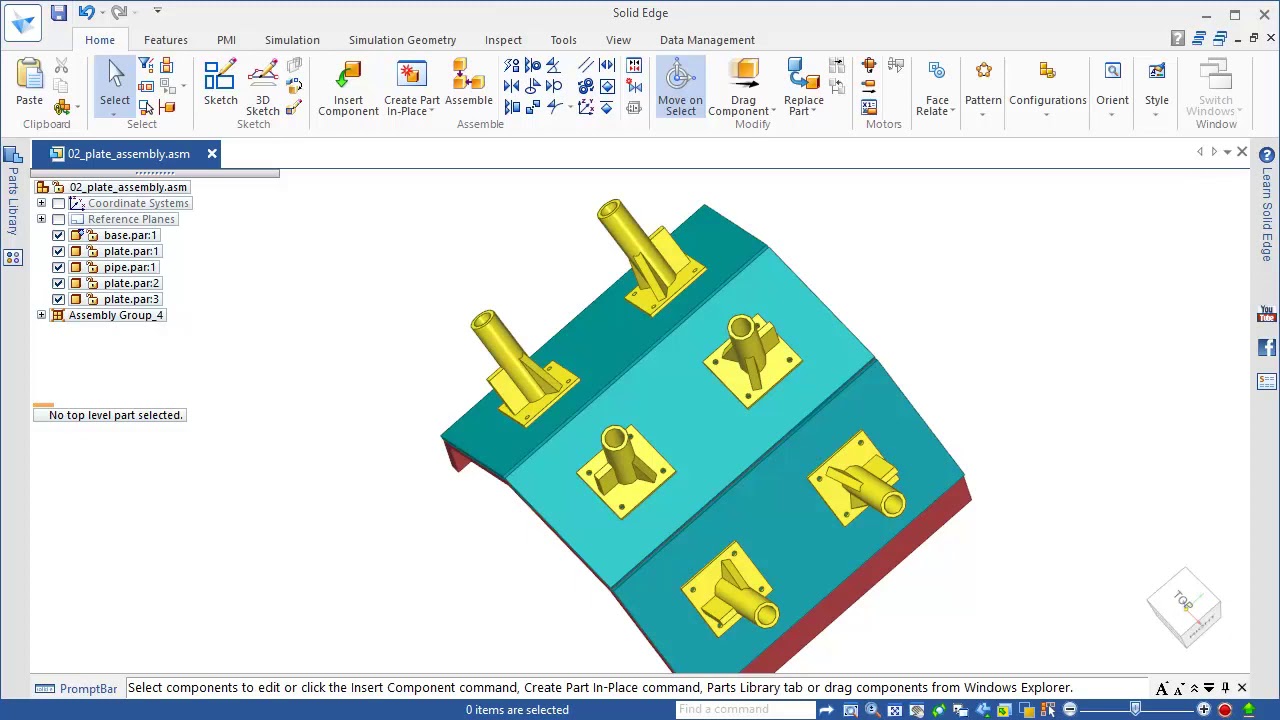1280x720 pixels.
Task: Switch to the Features tab
Action: 166,40
